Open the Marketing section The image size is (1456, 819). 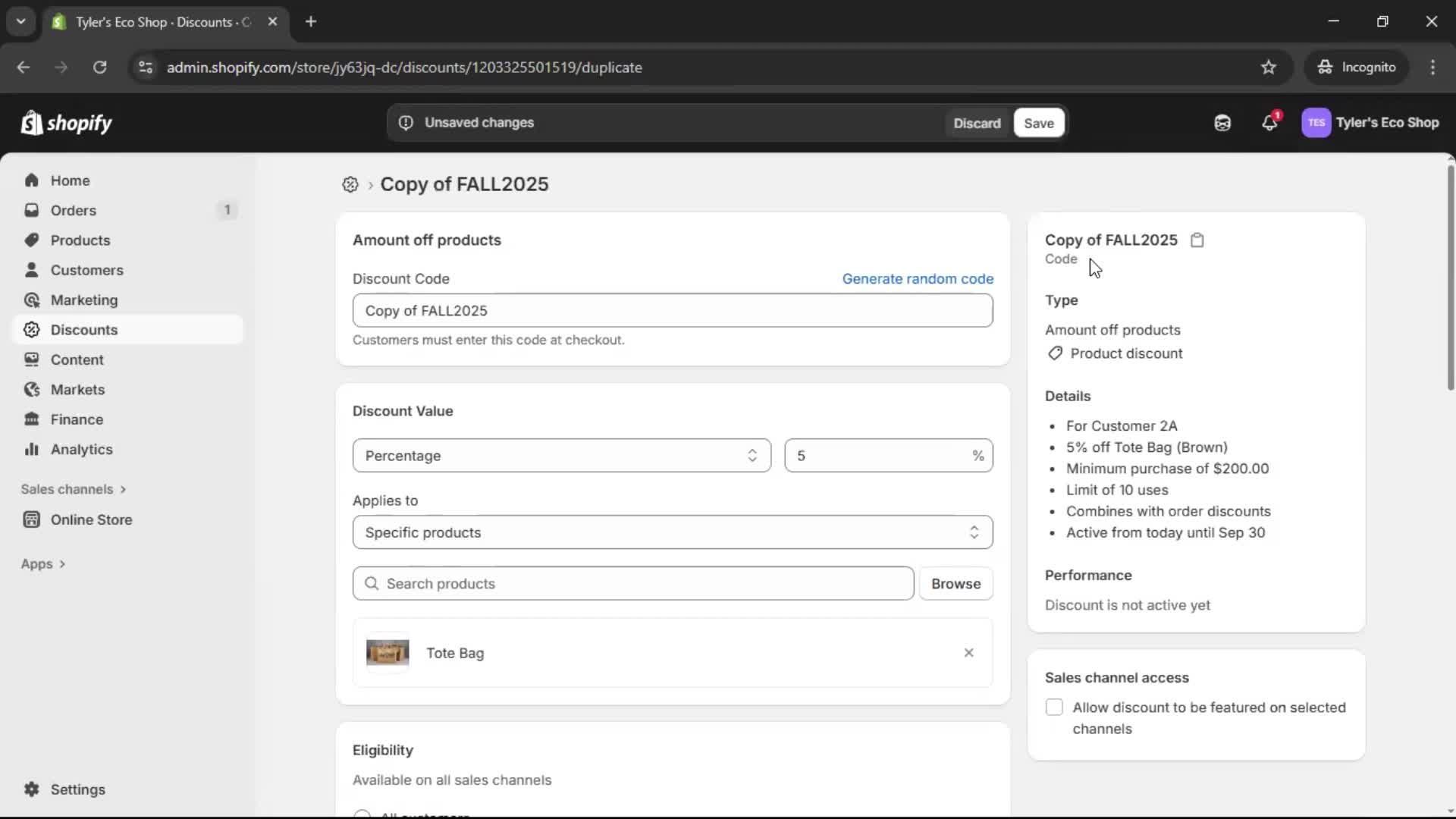(x=83, y=300)
